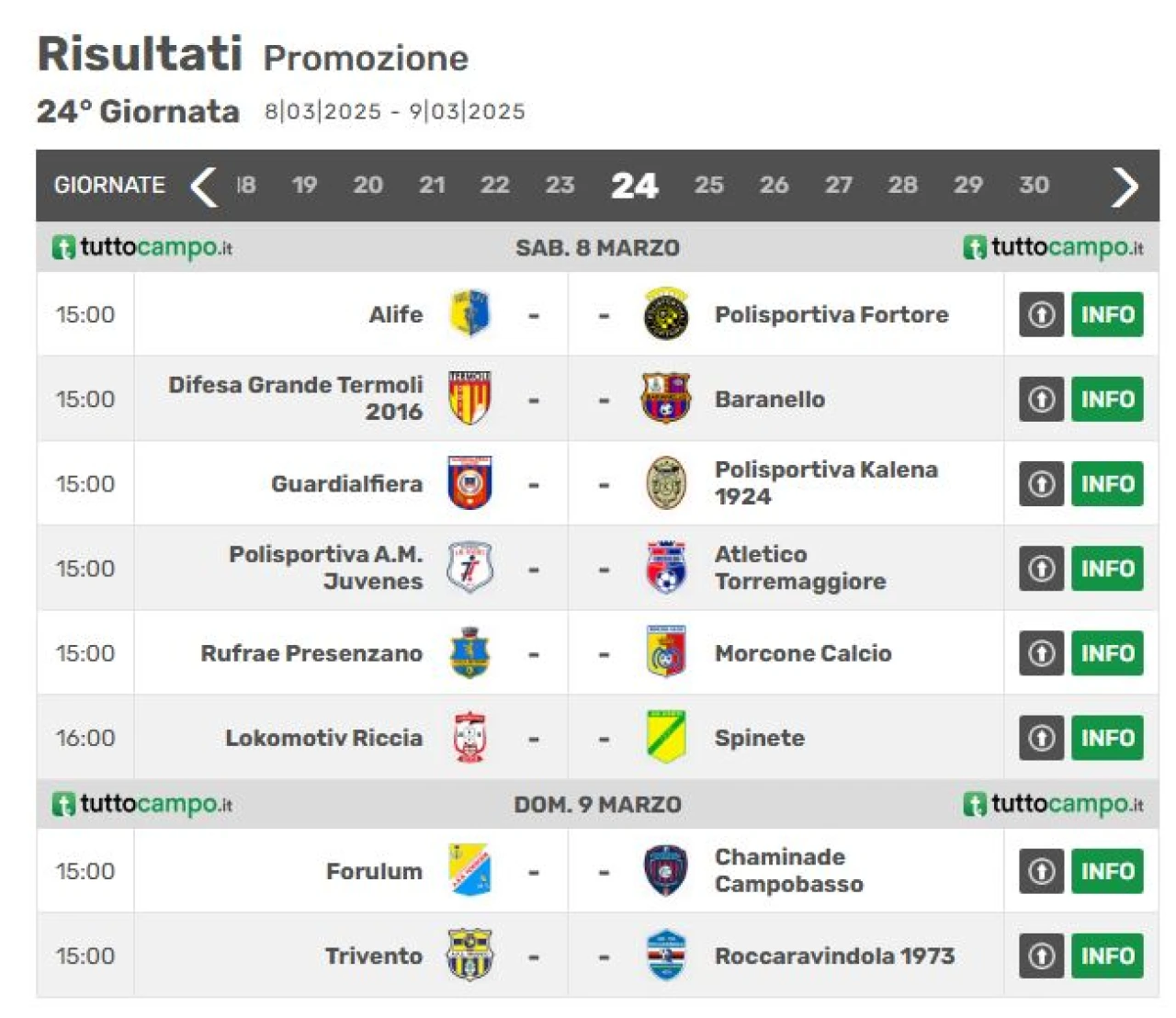The width and height of the screenshot is (1176, 1018).
Task: Click the Alife team crest
Action: [469, 314]
